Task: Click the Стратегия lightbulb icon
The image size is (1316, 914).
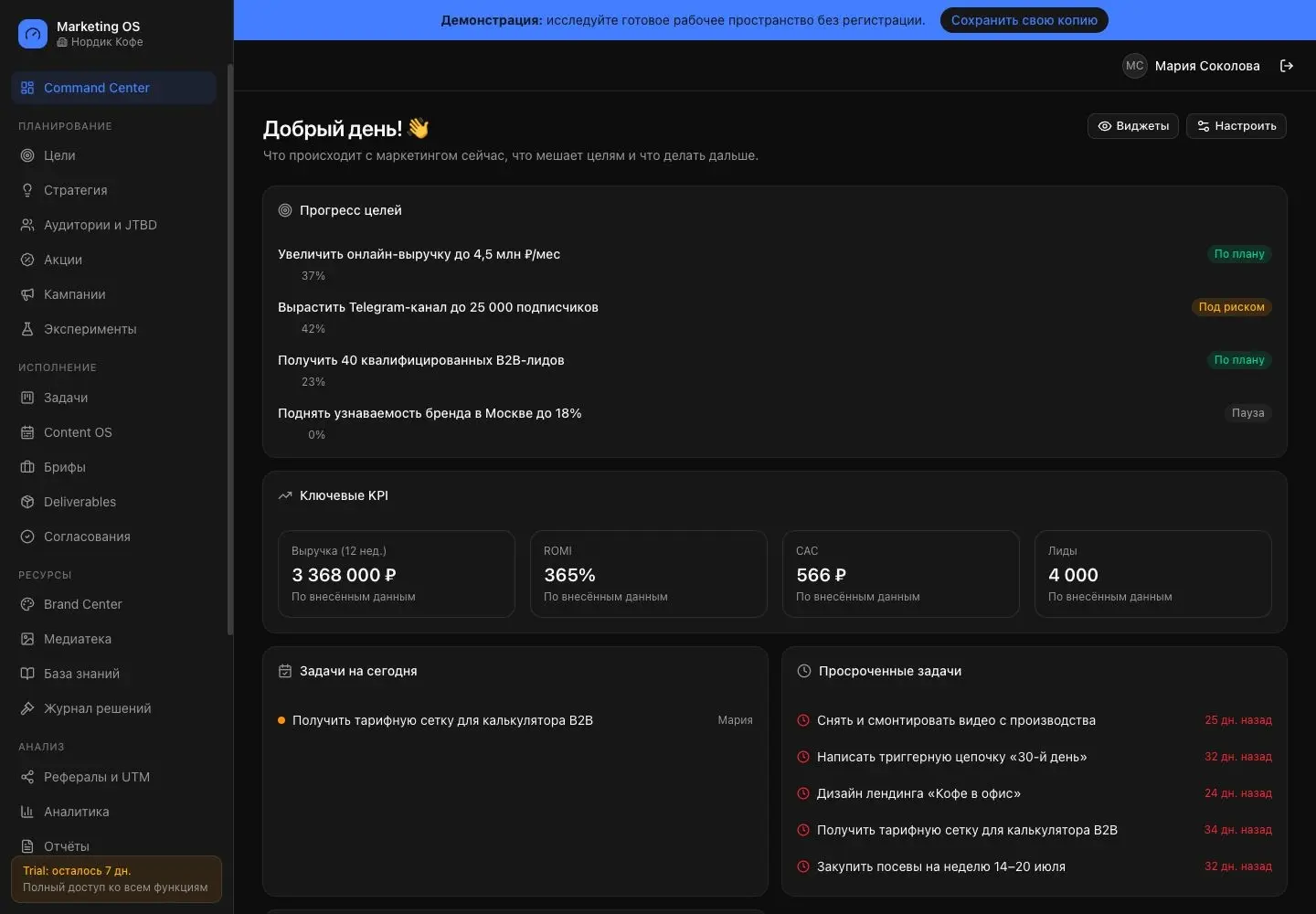Action: point(27,190)
